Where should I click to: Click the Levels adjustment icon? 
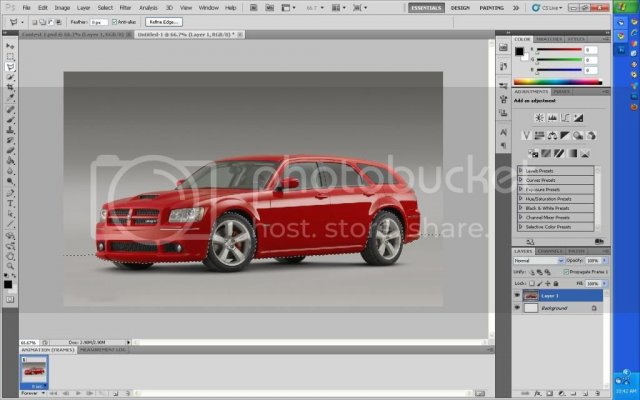pyautogui.click(x=552, y=118)
